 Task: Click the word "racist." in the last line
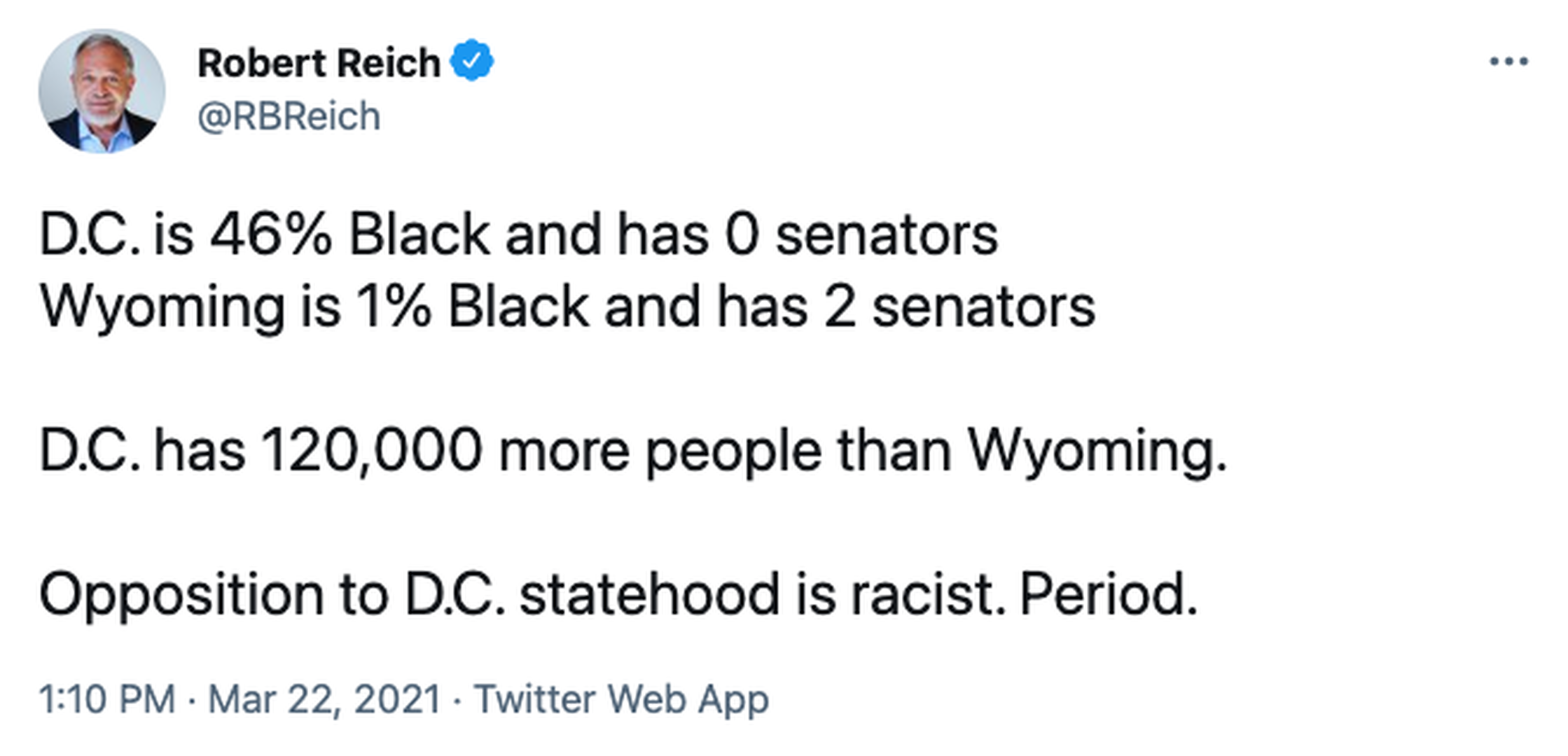click(x=928, y=595)
